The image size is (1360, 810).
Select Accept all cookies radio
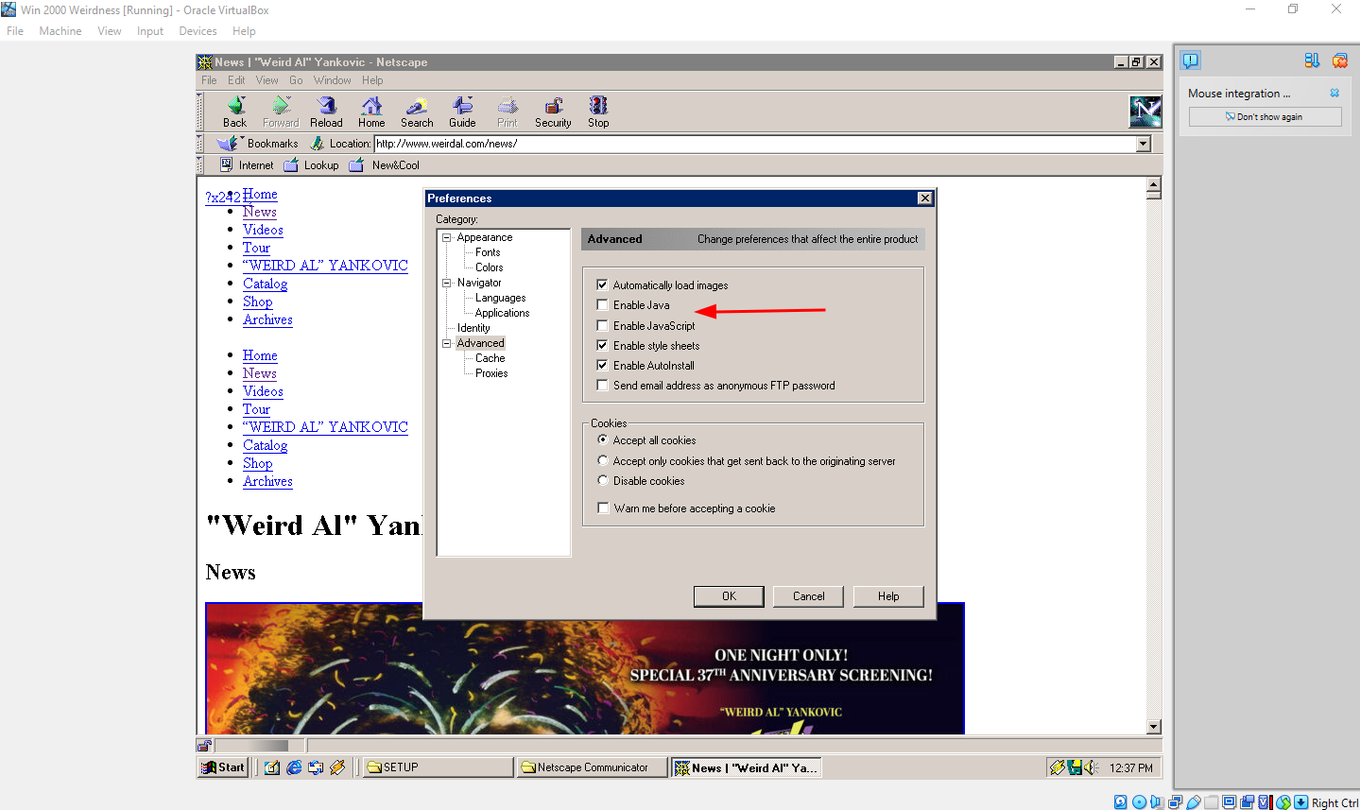pos(602,440)
